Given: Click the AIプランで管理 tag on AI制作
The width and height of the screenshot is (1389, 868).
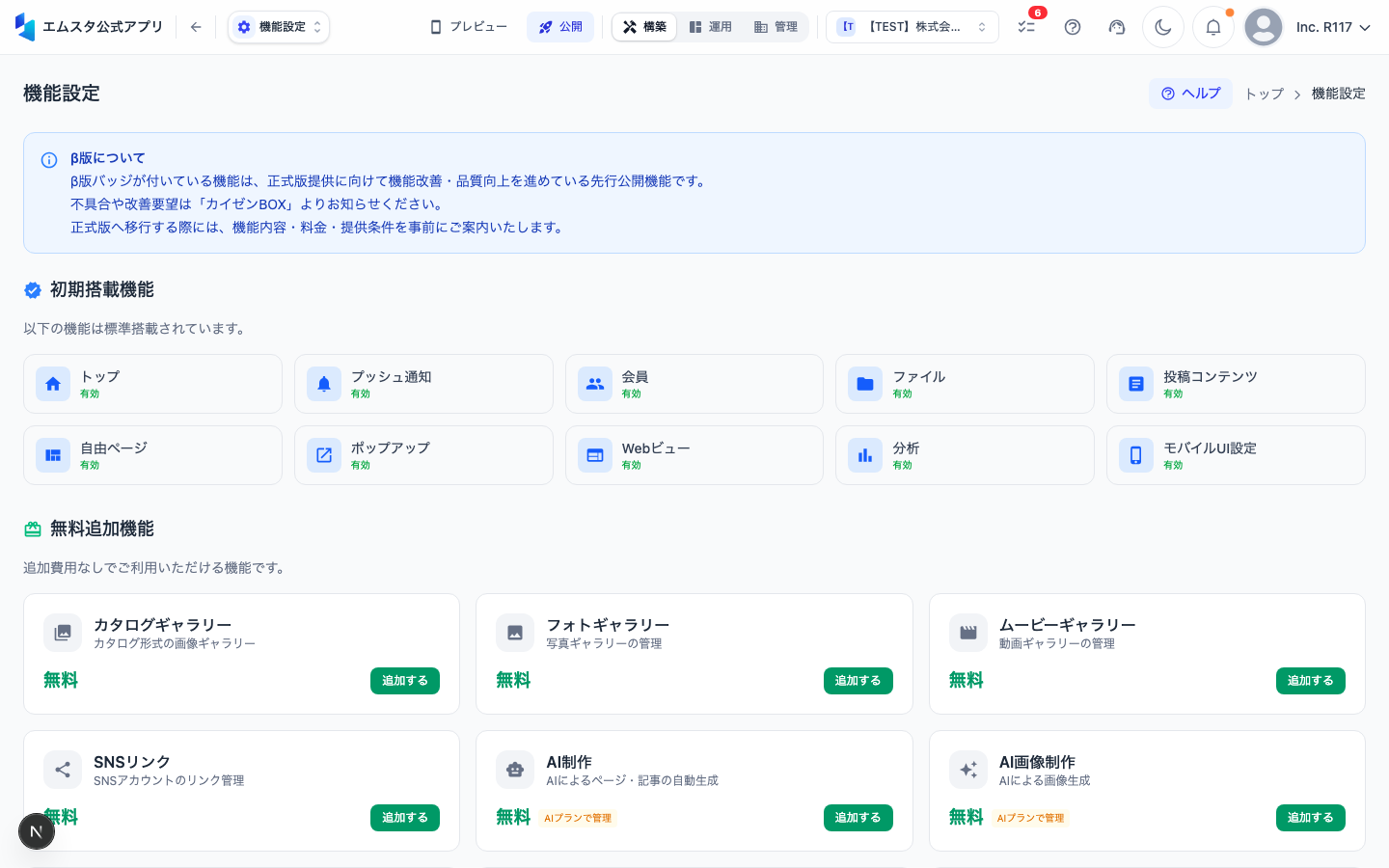Looking at the screenshot, I should click(x=578, y=818).
